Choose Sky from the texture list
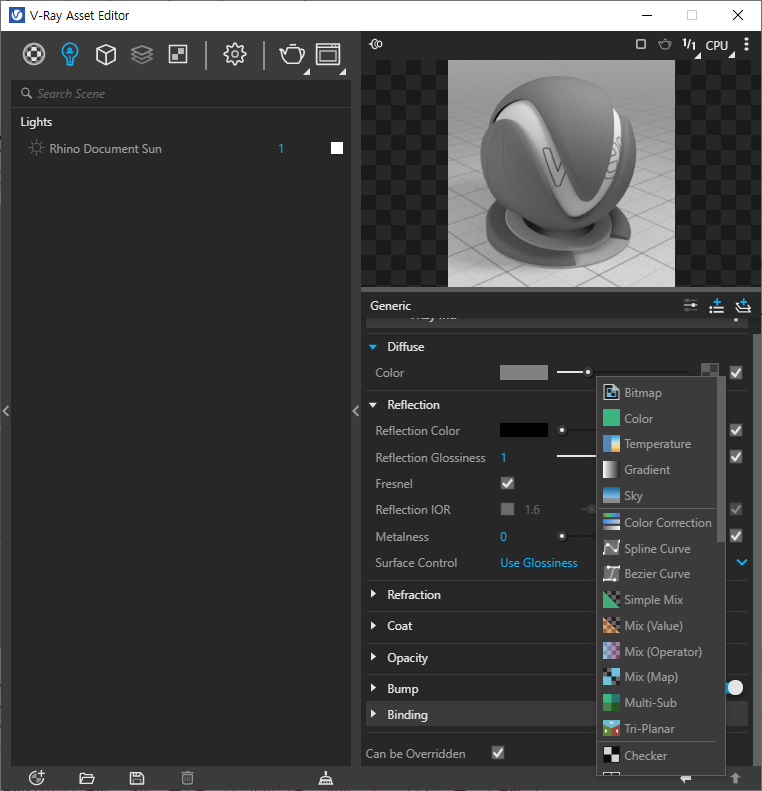 coord(657,495)
